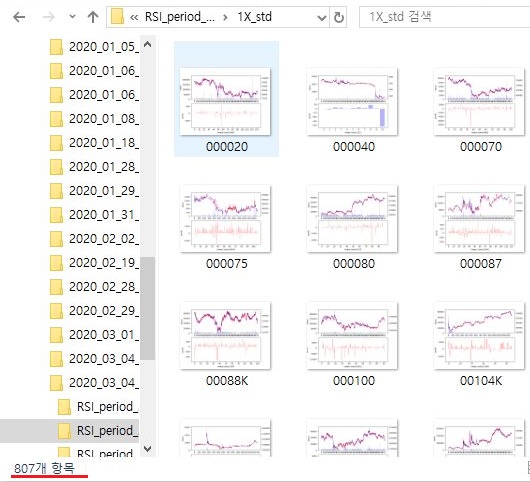Click folder icon of 2020_01_08_

(x=56, y=119)
